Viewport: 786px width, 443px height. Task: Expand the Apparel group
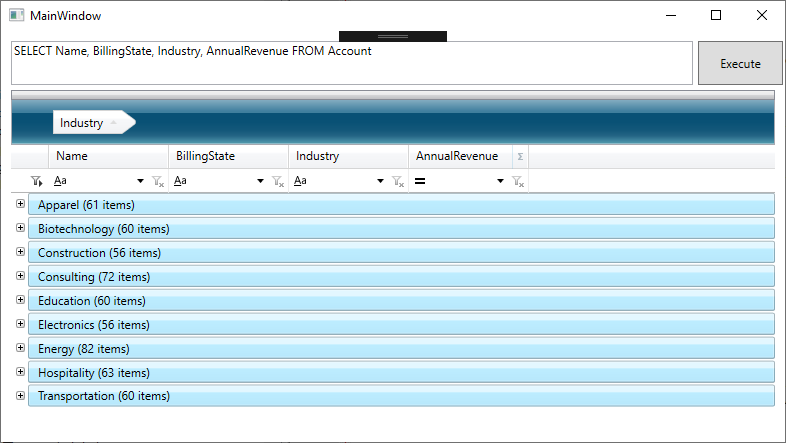pos(21,204)
